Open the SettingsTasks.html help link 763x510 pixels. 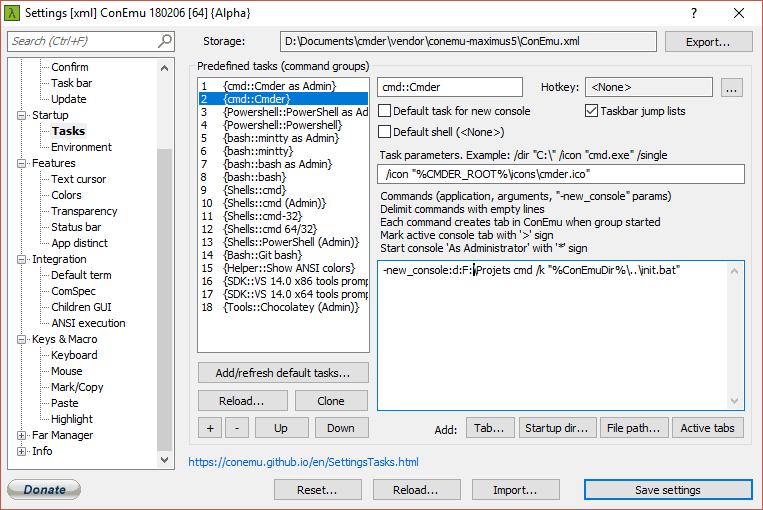[303, 462]
